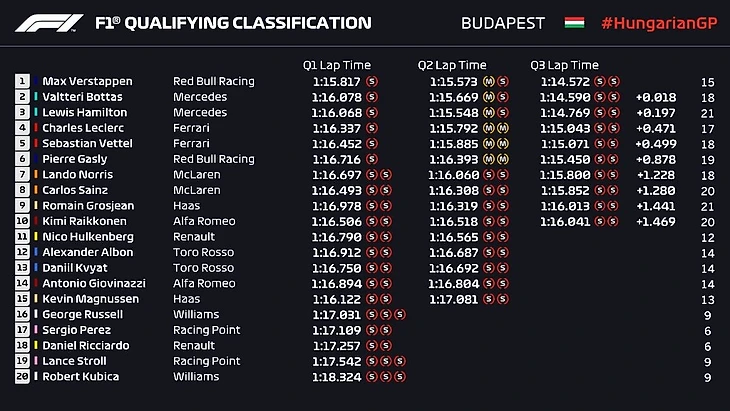
Task: Click the position 1 number badge
Action: (x=22, y=81)
